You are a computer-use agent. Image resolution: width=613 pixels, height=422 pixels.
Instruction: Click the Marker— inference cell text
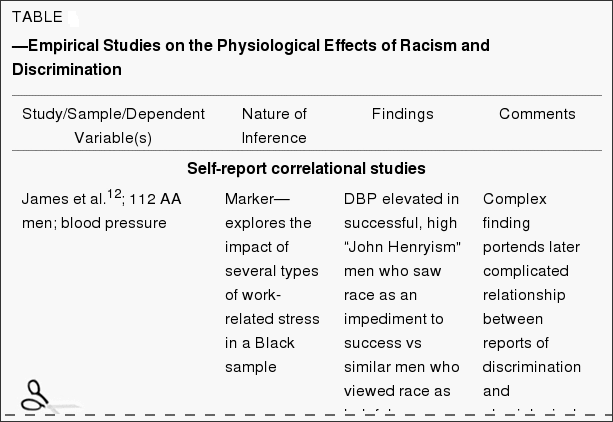(257, 199)
